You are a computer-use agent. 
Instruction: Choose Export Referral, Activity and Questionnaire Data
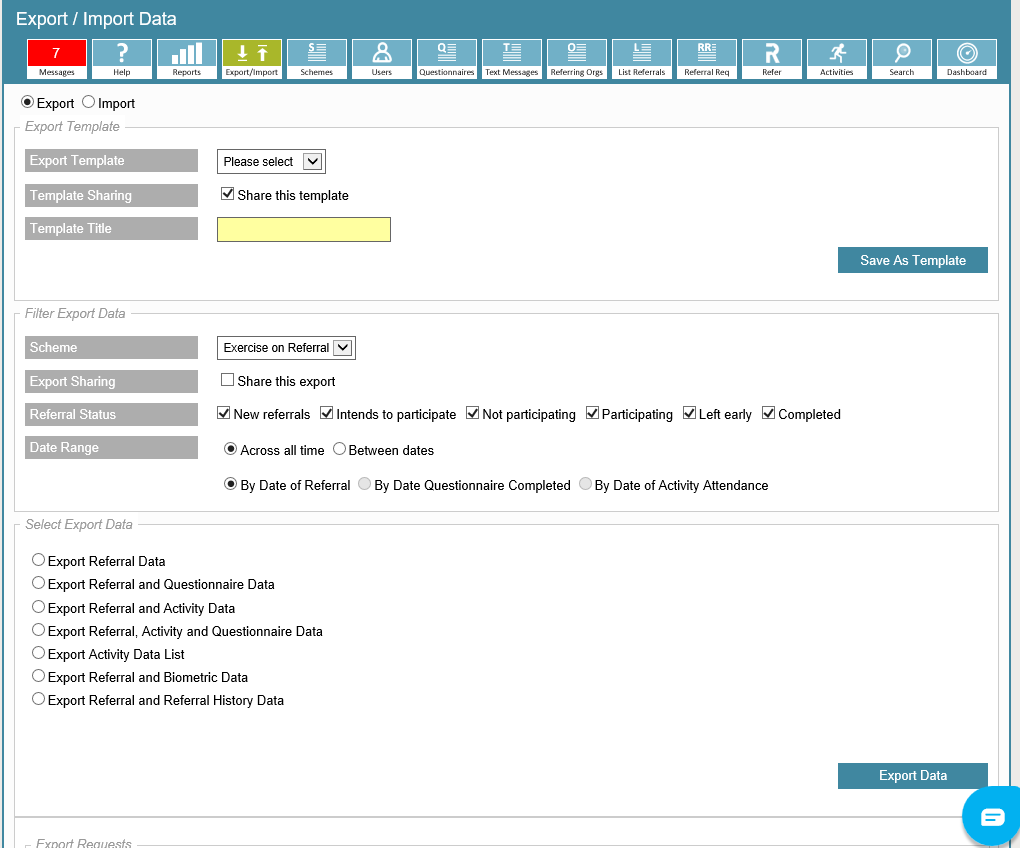click(39, 629)
